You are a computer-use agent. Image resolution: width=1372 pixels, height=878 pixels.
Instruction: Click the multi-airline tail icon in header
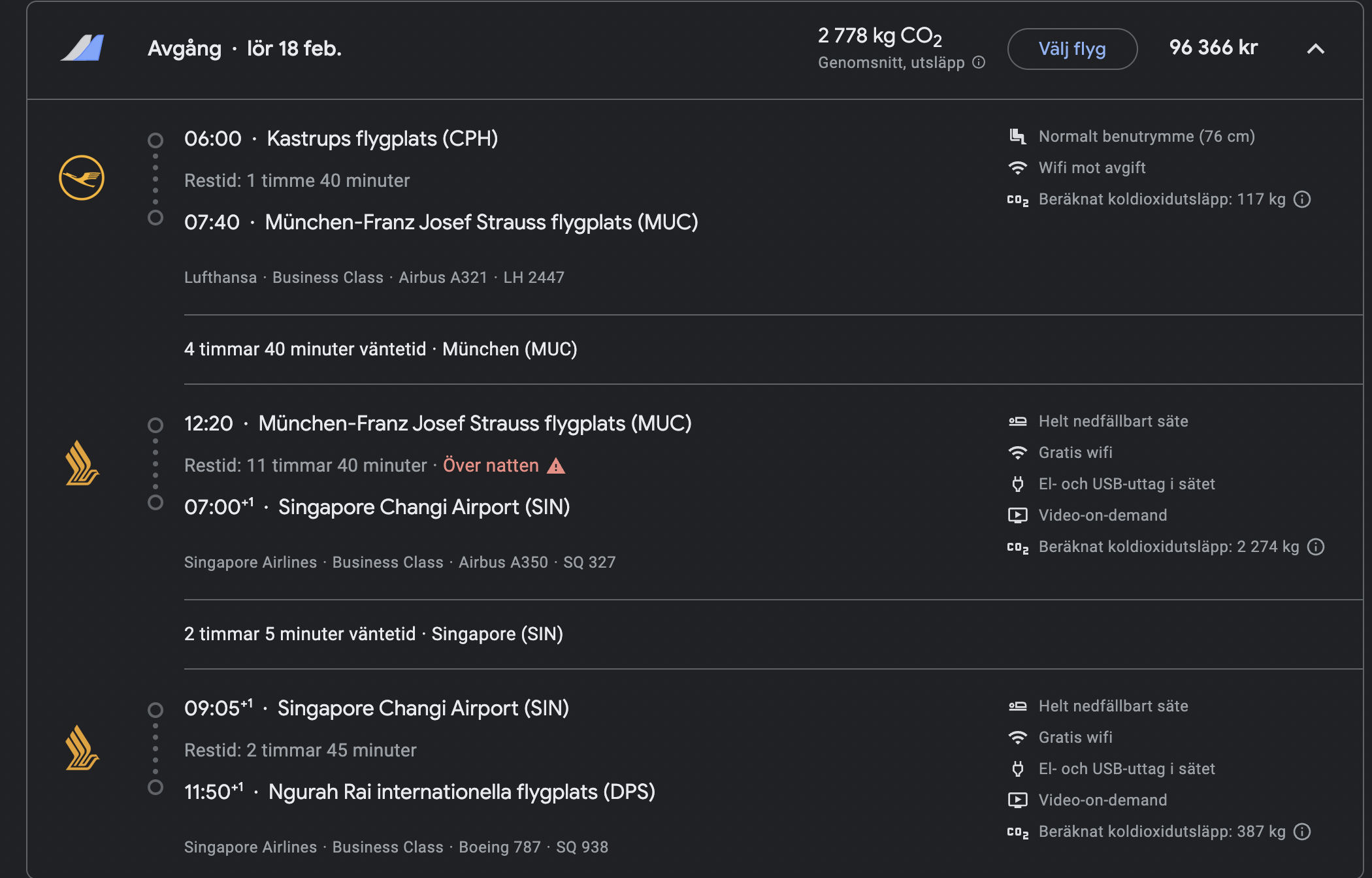83,48
